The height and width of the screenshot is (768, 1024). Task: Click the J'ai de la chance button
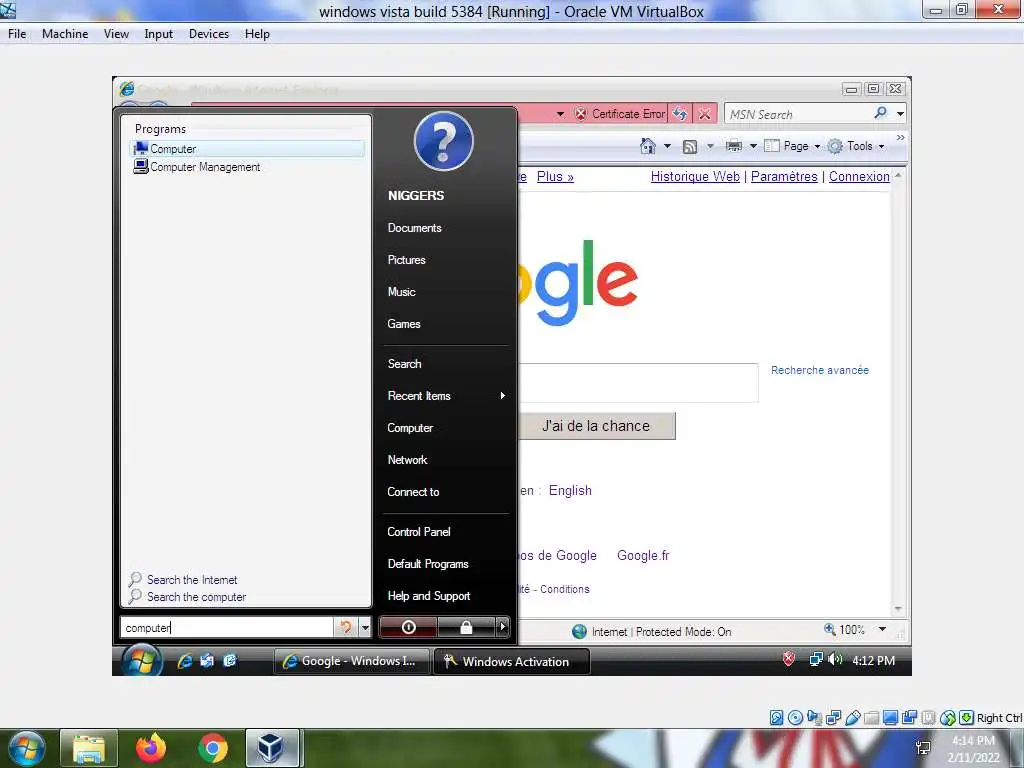pyautogui.click(x=596, y=426)
